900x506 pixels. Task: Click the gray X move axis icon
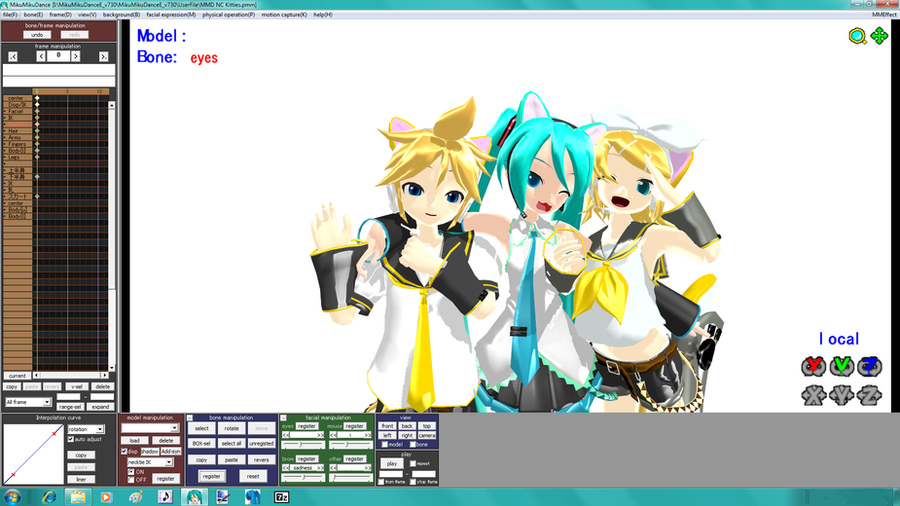[813, 395]
